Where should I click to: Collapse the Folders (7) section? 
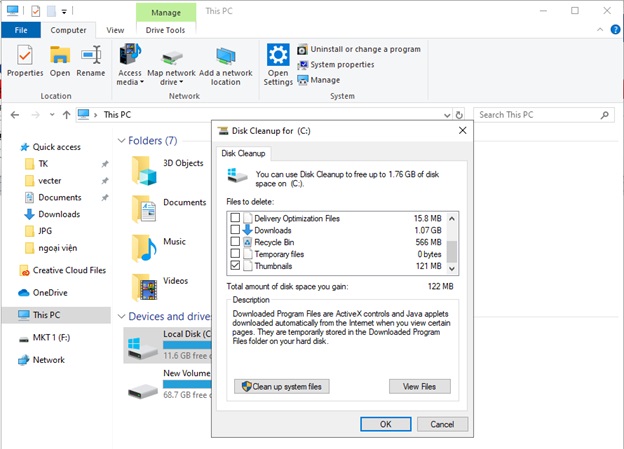pyautogui.click(x=121, y=141)
